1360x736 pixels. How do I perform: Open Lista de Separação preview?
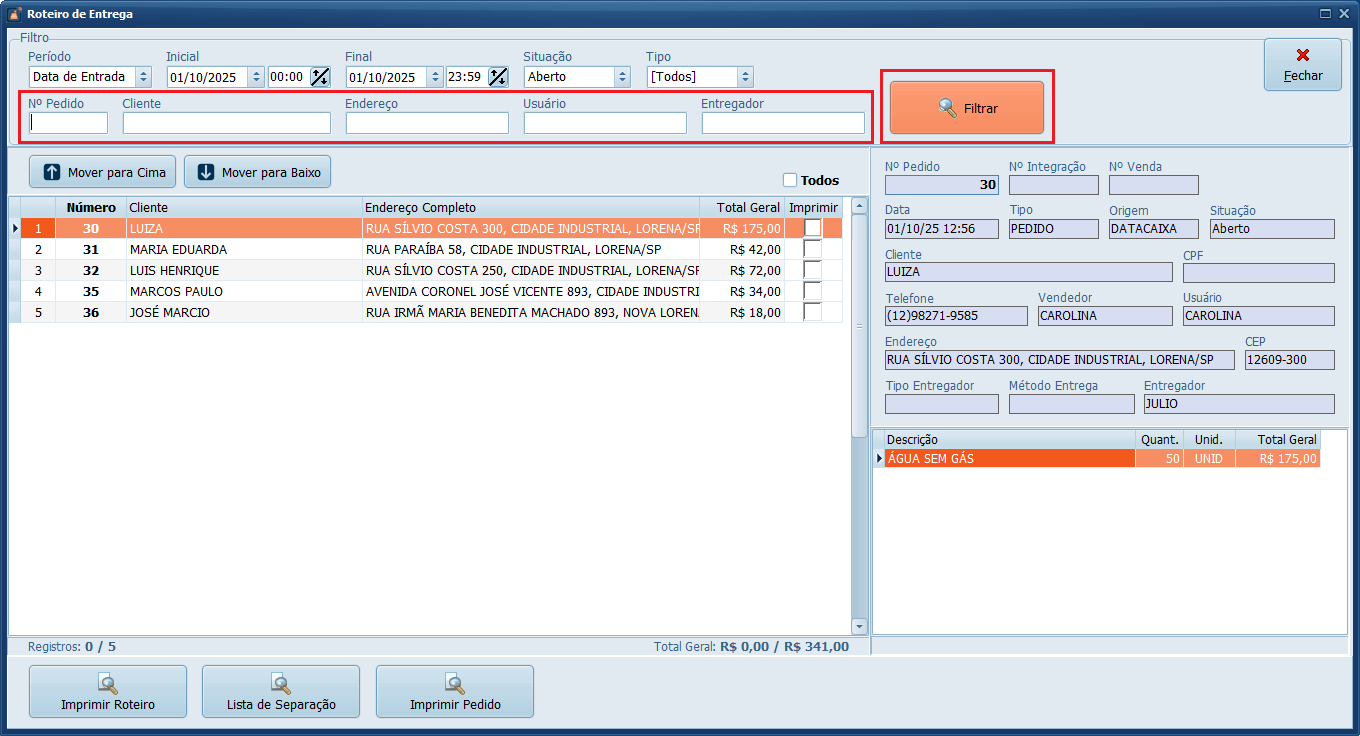pyautogui.click(x=281, y=692)
